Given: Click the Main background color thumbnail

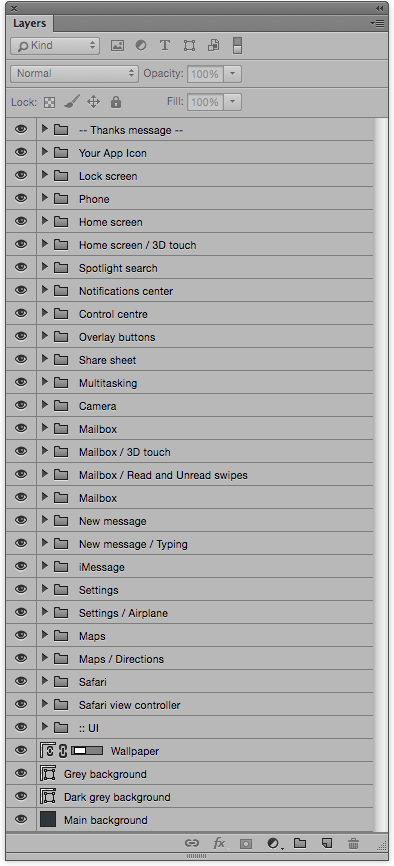Looking at the screenshot, I should coord(49,820).
